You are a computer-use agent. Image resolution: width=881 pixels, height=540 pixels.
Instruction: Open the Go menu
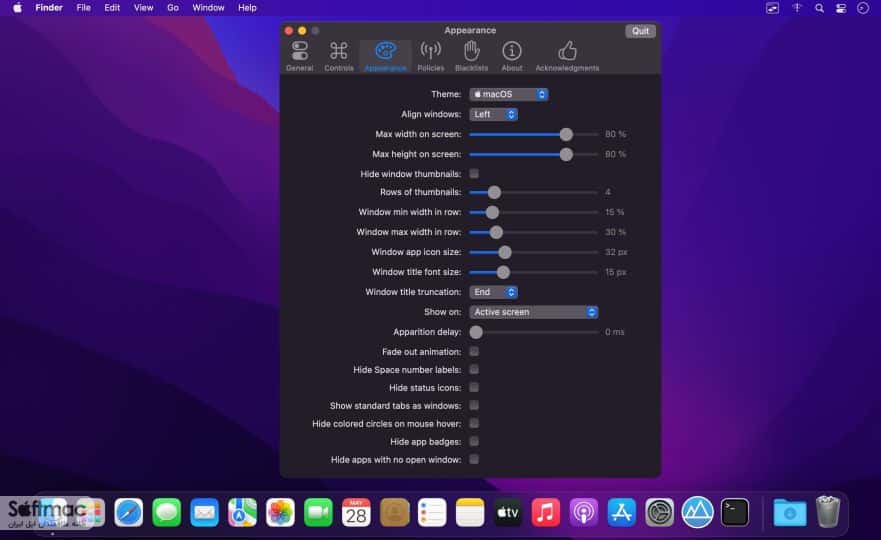tap(173, 8)
